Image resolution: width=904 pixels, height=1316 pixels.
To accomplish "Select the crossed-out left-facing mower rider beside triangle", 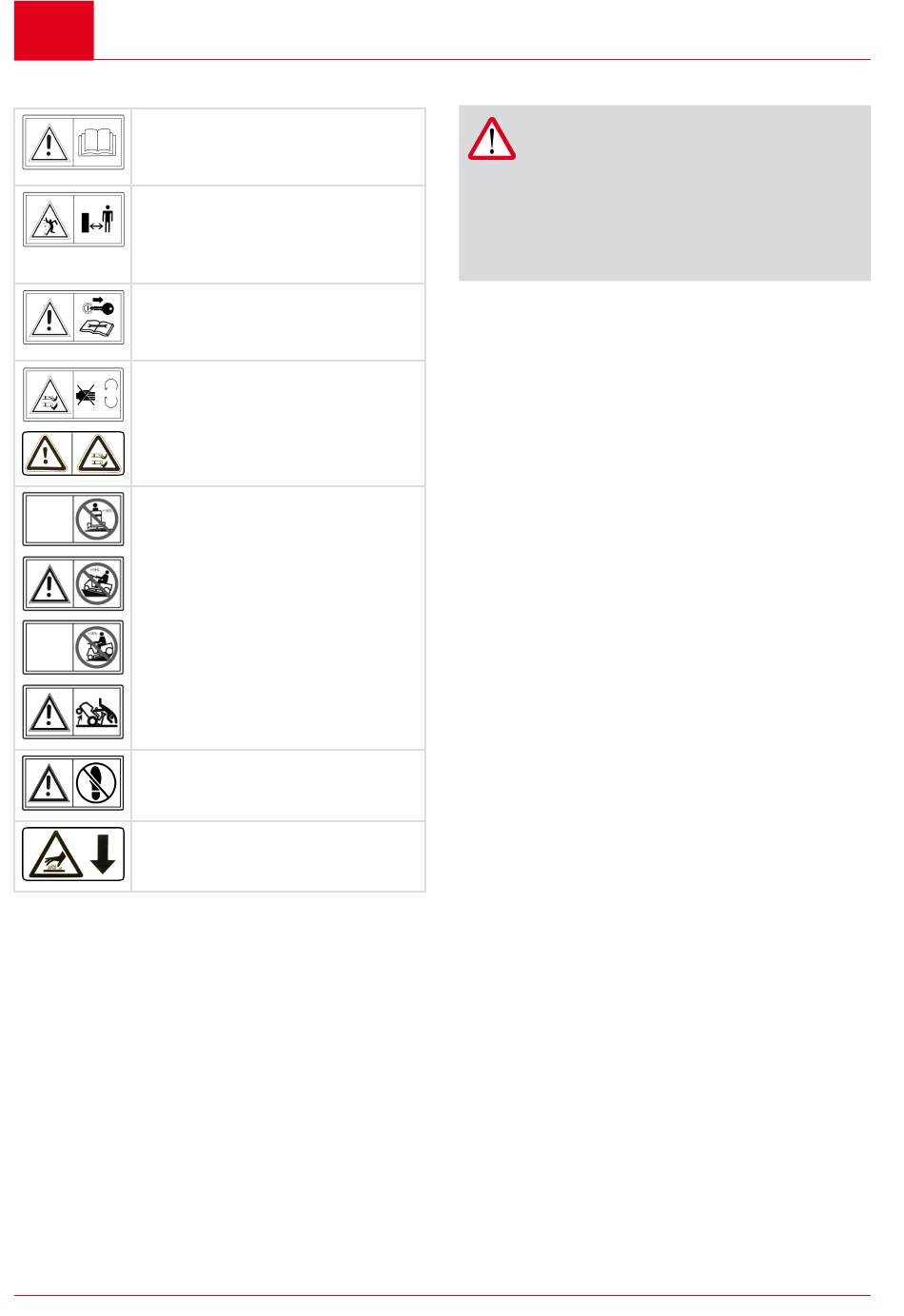I will click(98, 583).
